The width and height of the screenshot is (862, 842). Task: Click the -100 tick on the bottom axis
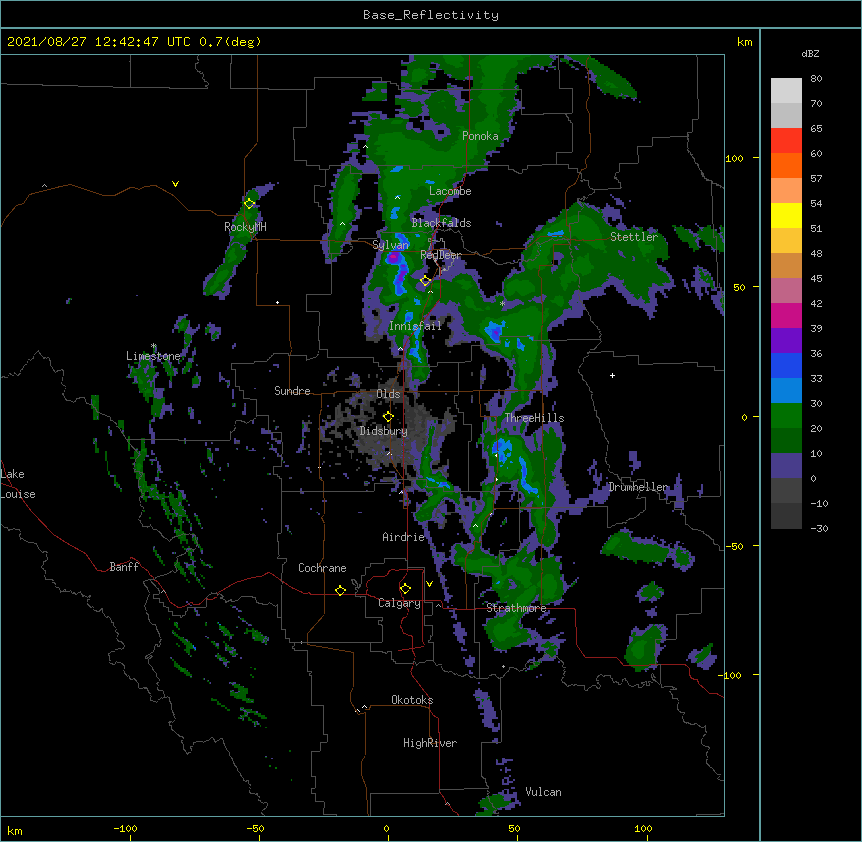point(125,828)
